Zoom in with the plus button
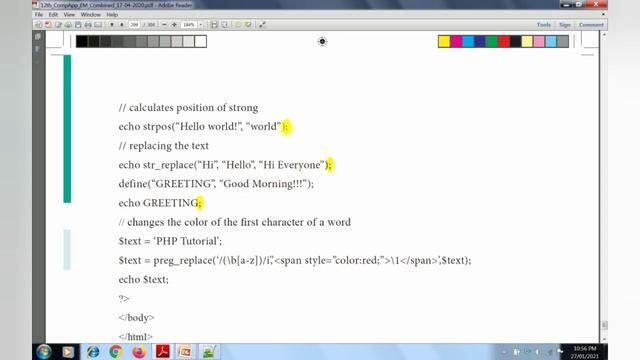Screen dimensions: 640x360 [174, 25]
